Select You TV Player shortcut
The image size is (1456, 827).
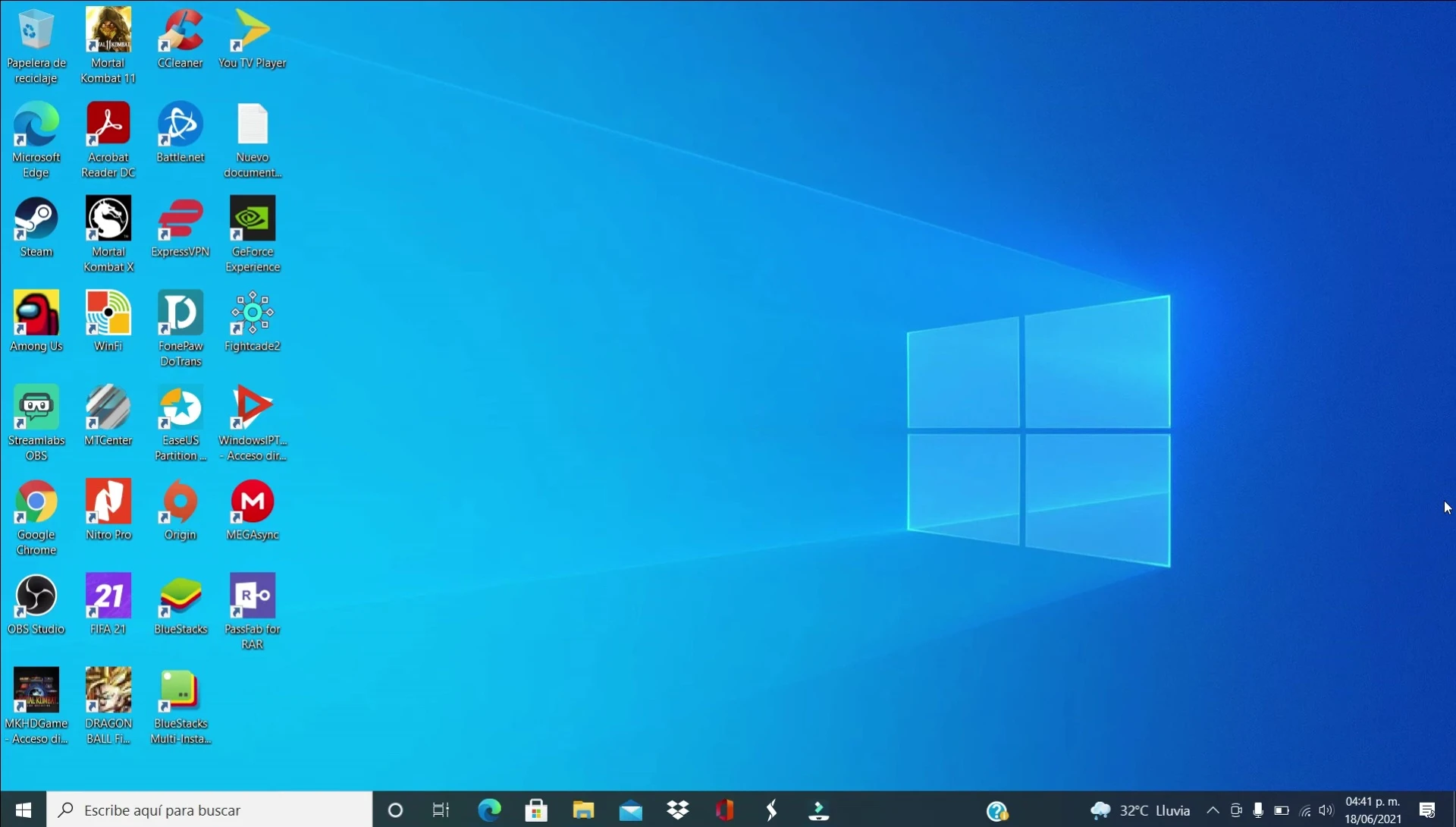[x=253, y=38]
